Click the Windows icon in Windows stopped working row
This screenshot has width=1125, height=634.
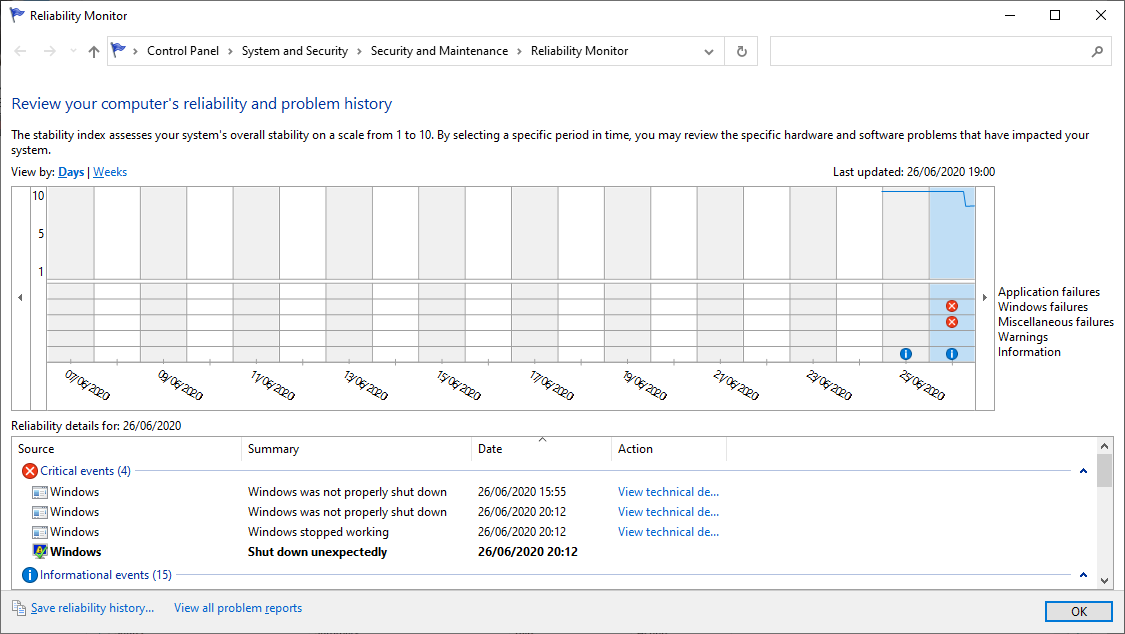40,532
